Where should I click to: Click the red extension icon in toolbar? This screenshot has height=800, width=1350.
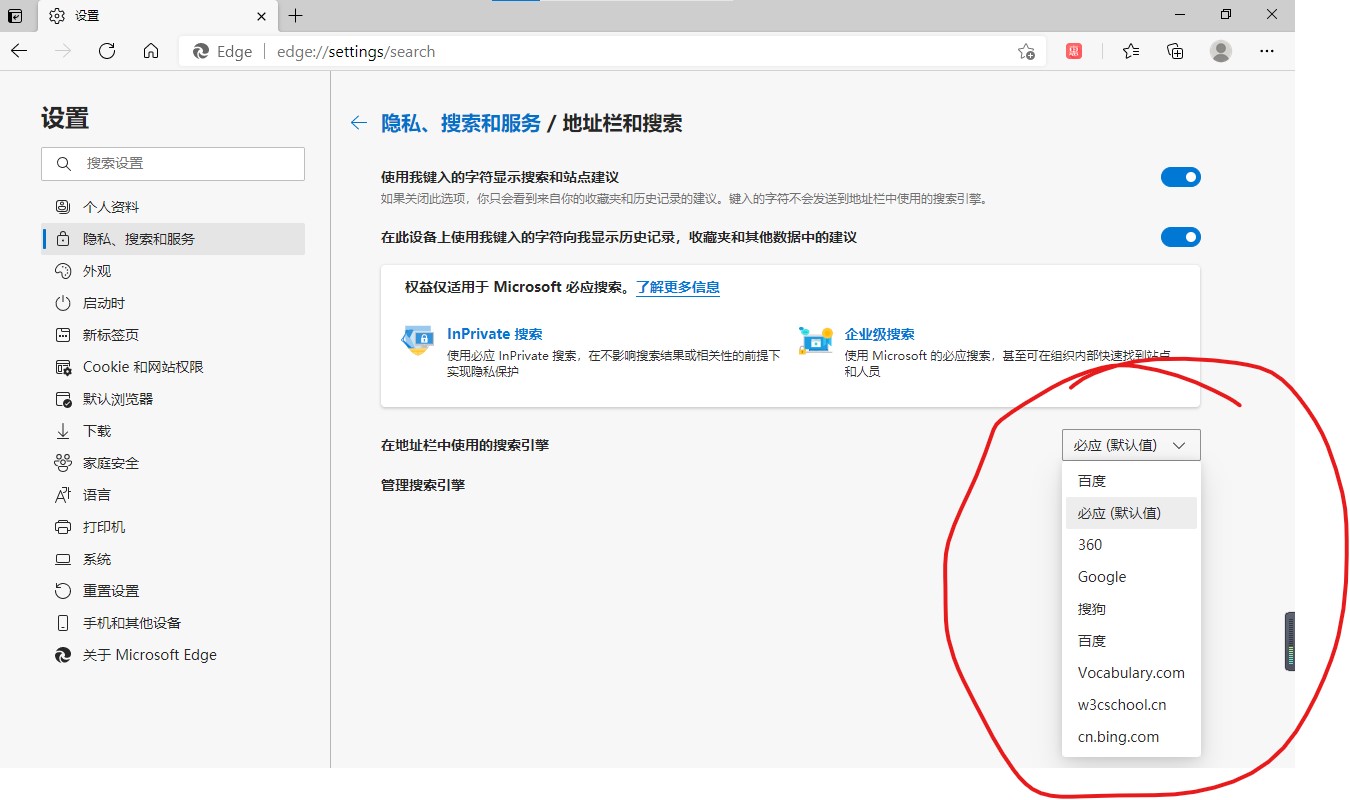pos(1074,51)
